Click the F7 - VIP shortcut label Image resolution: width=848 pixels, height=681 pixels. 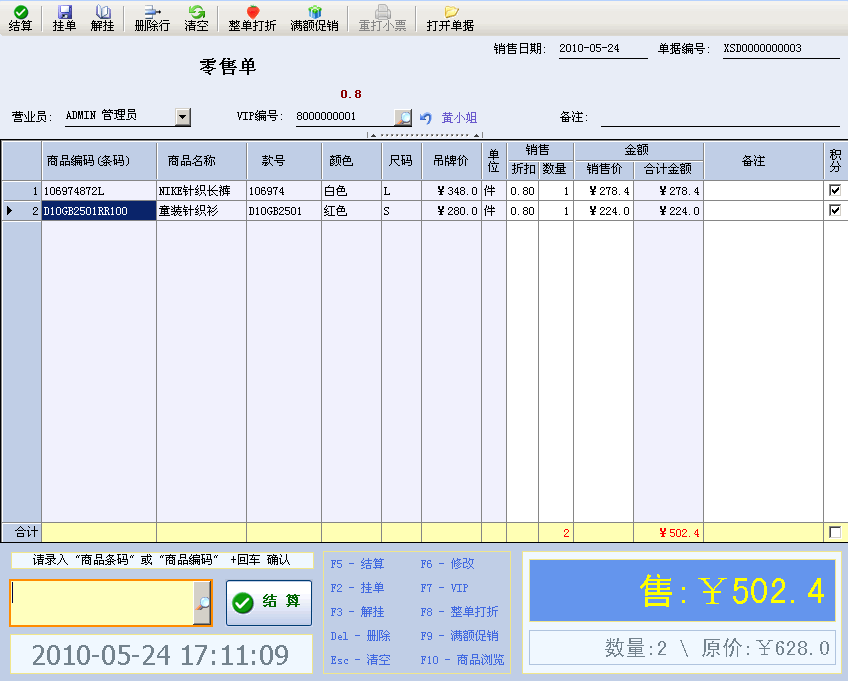click(x=445, y=588)
